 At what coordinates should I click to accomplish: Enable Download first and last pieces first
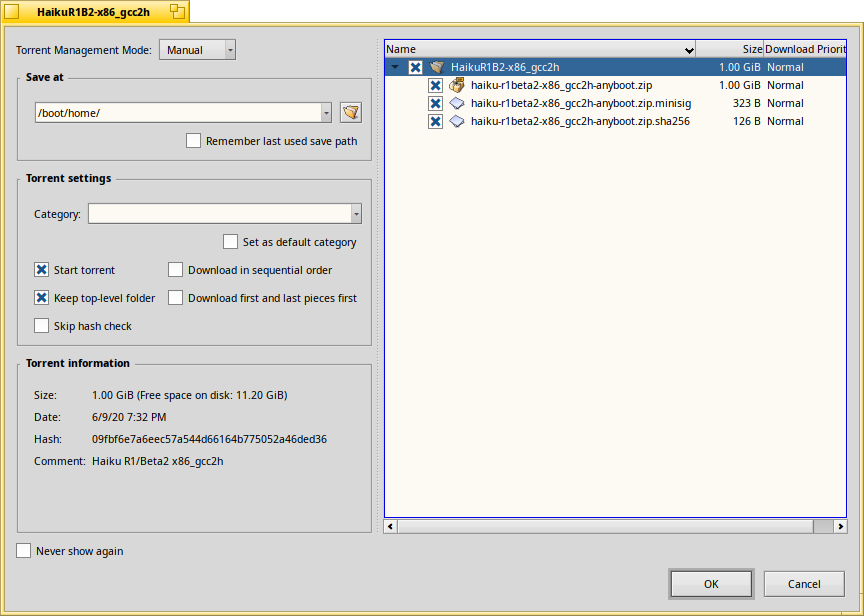pos(175,298)
